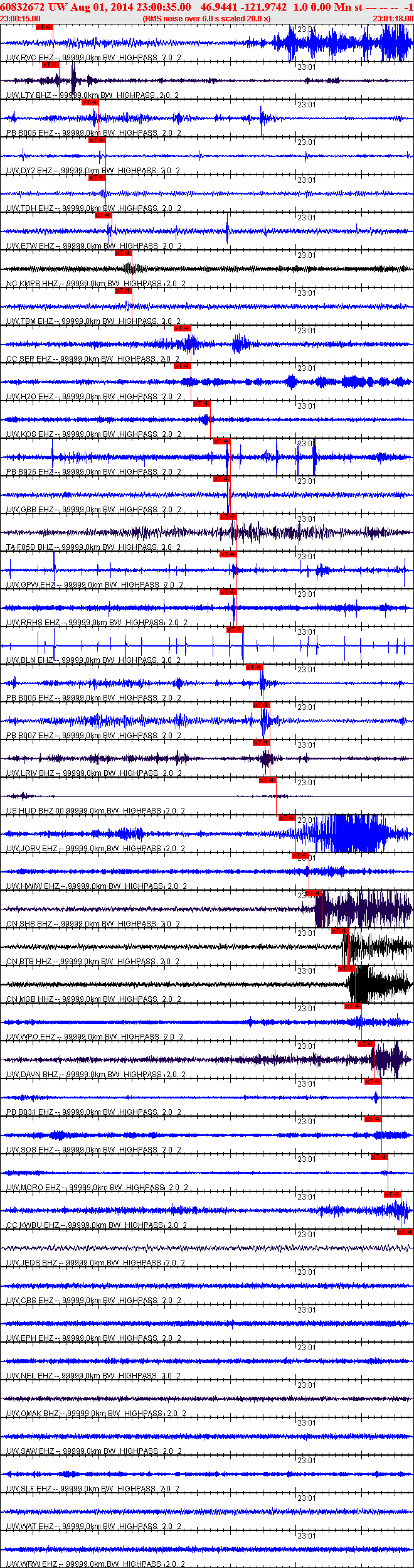This screenshot has width=414, height=1568.
Task: Click the red pick flag above UW.H2O trace
Action: (x=182, y=366)
